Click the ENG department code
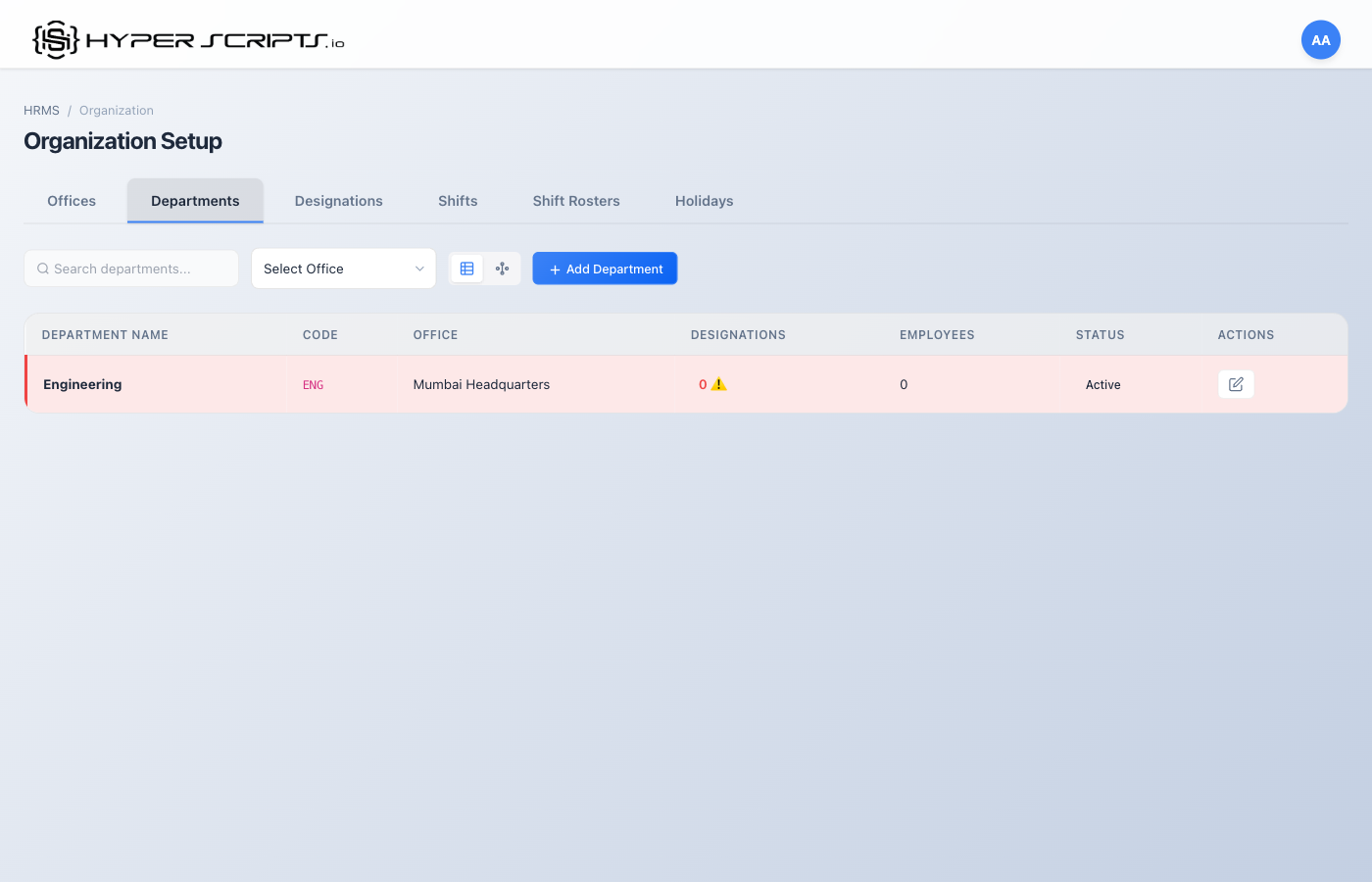This screenshot has width=1372, height=882. [x=313, y=385]
